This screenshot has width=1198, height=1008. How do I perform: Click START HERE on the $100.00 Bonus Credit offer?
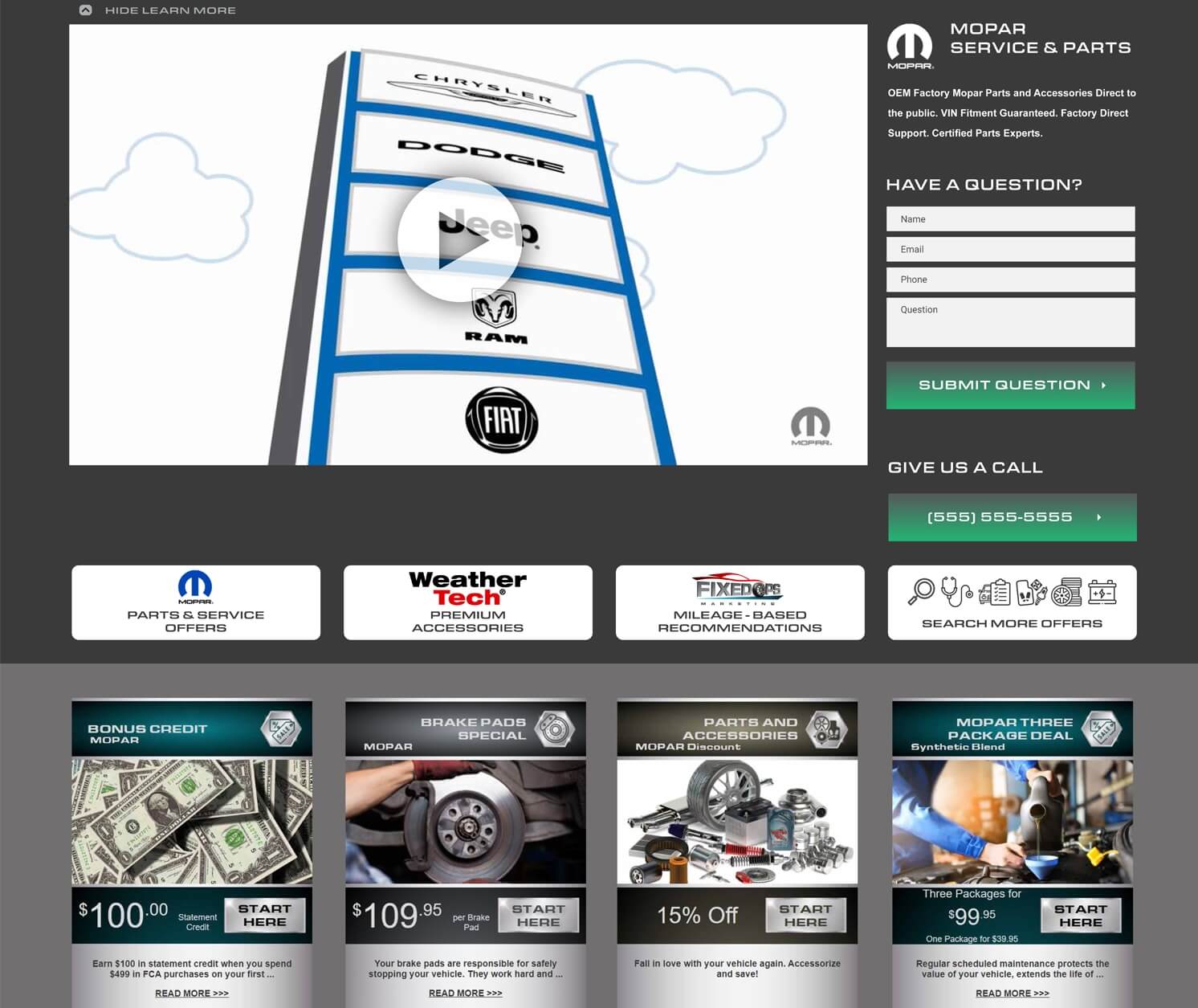pos(265,916)
